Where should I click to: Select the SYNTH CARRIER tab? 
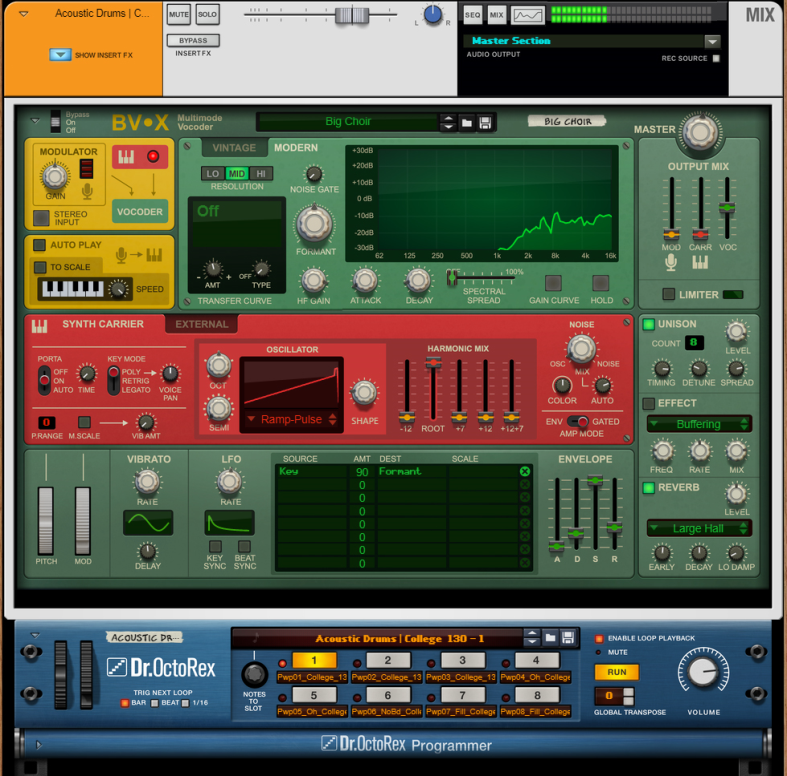pyautogui.click(x=103, y=324)
